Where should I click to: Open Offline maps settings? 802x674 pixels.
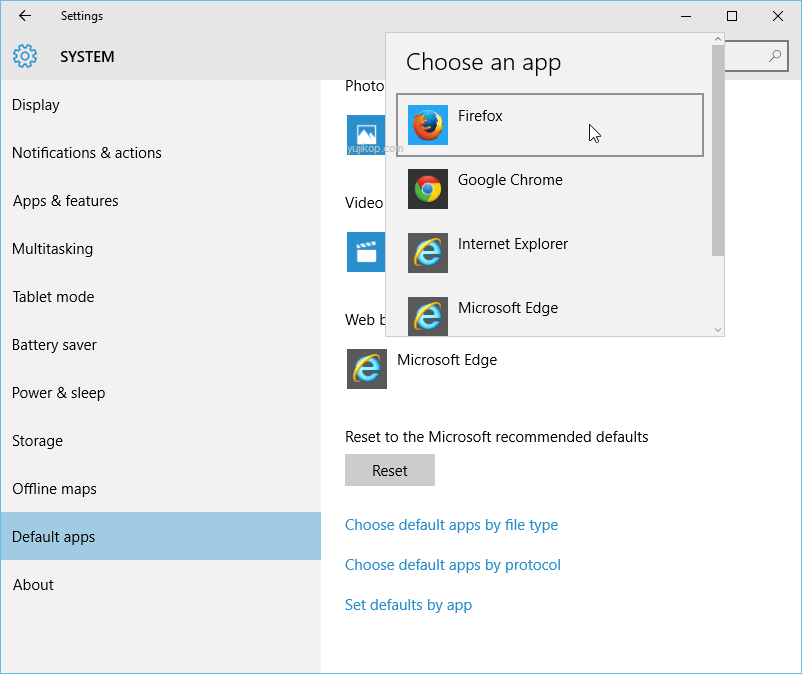(x=161, y=489)
